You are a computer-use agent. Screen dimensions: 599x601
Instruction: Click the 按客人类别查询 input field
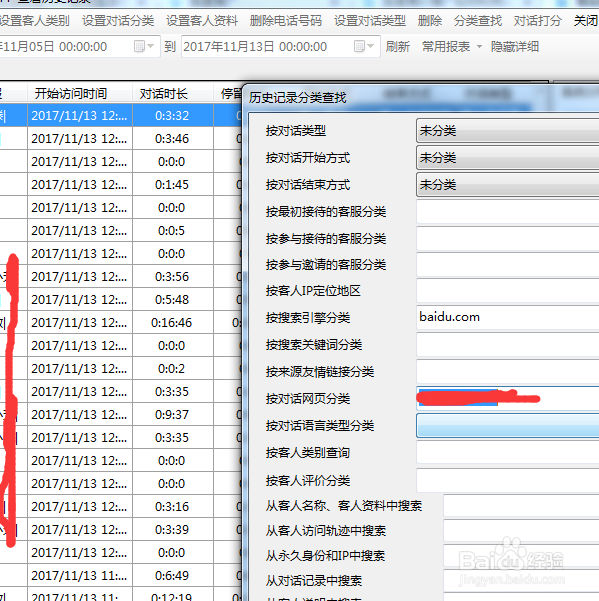tap(507, 453)
